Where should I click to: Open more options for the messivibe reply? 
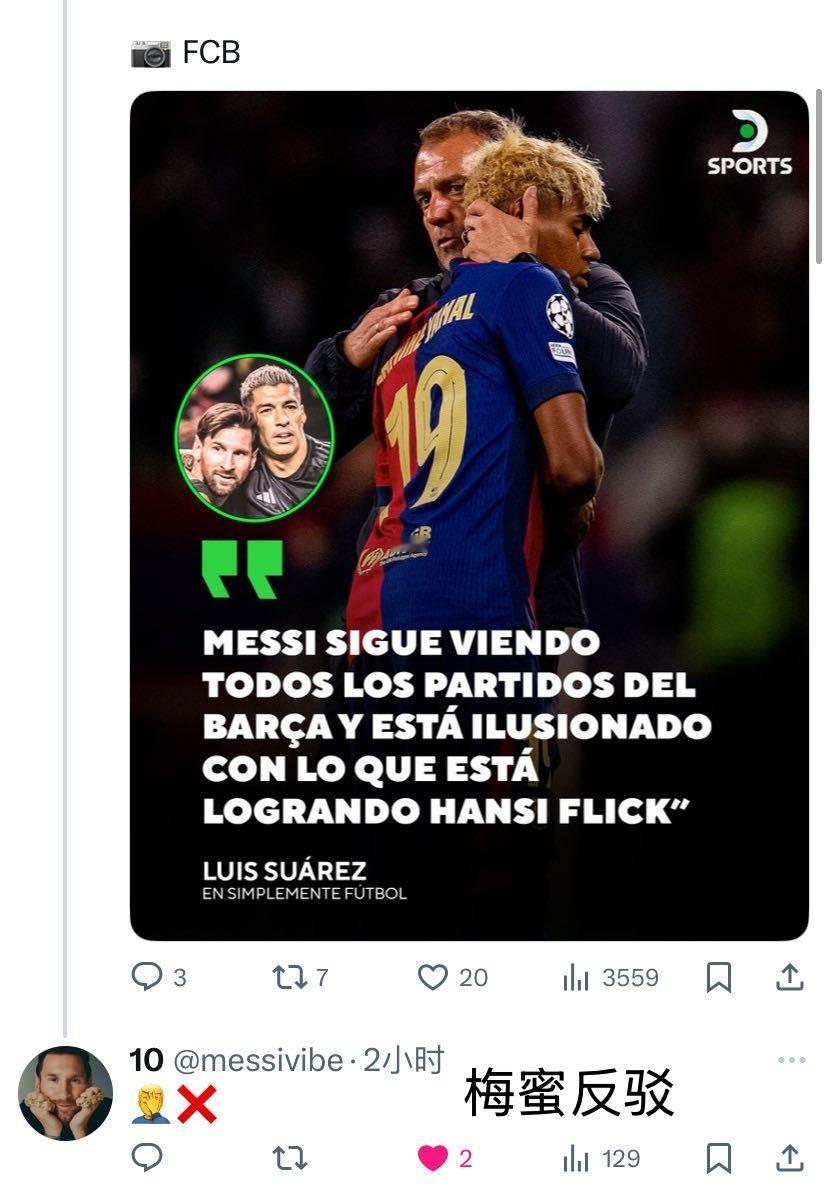tap(792, 1059)
